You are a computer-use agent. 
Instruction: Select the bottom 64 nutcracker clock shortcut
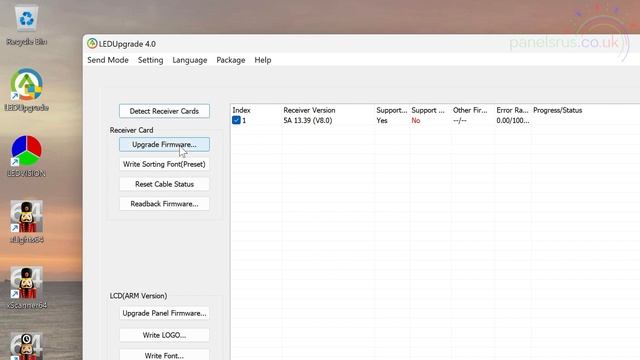[27, 346]
